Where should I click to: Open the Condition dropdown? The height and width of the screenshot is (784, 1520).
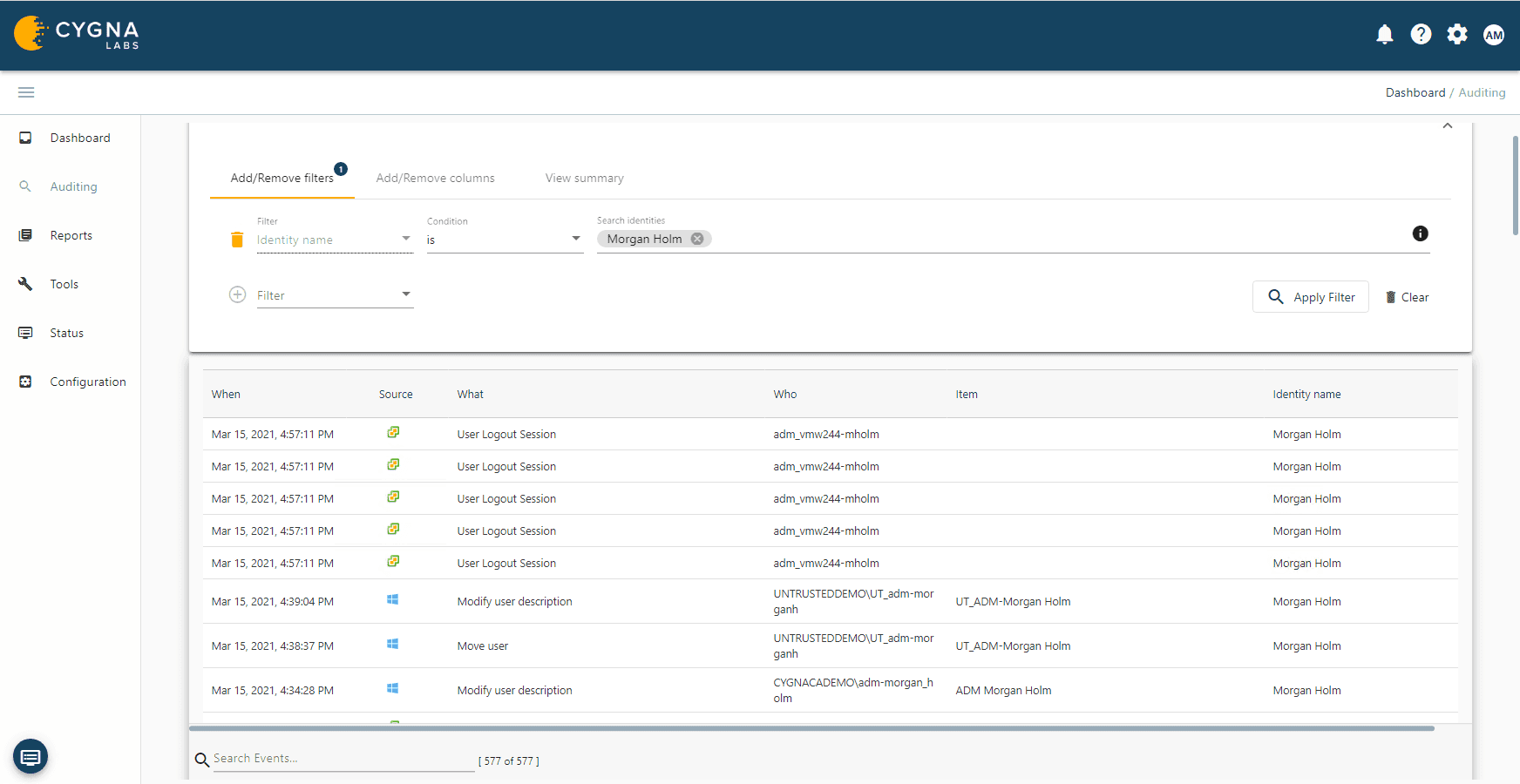tap(575, 239)
